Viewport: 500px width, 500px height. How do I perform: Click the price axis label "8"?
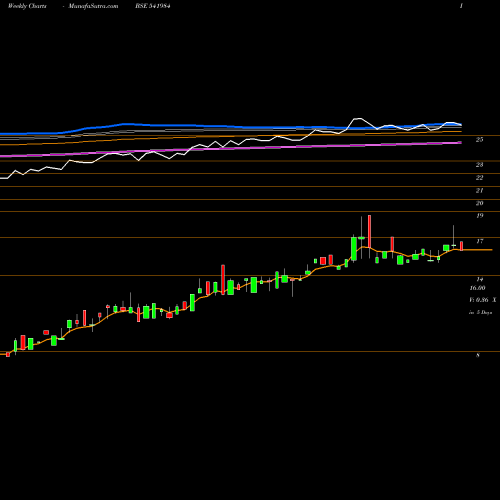click(x=478, y=355)
